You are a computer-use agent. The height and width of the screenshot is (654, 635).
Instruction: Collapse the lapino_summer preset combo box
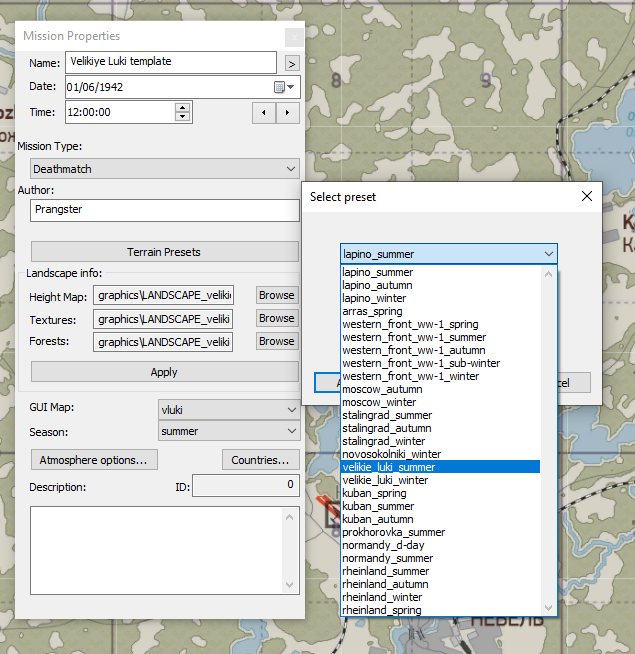point(548,254)
